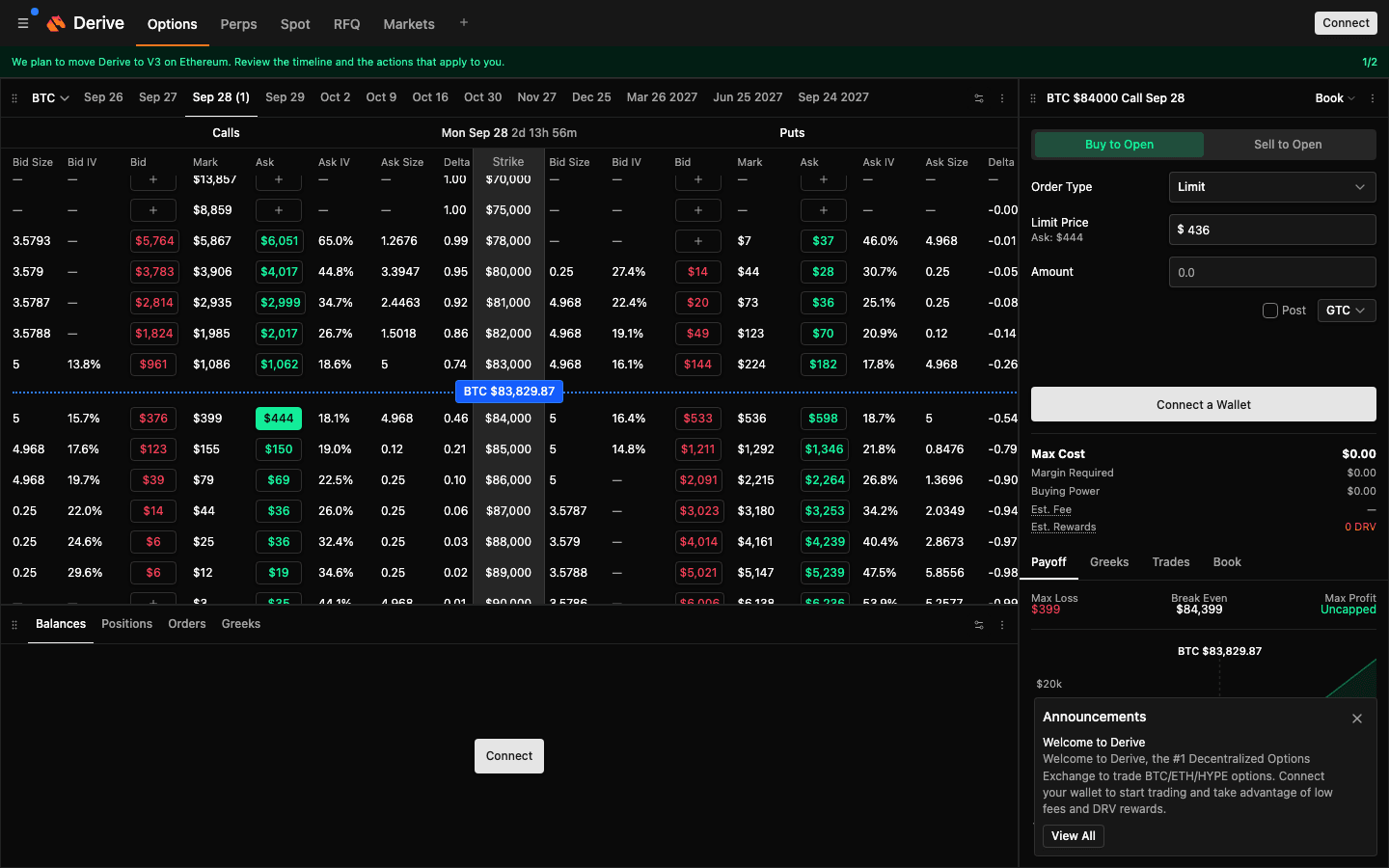Switch to Sell to Open
Screen dimensions: 1389x868
1288,145
